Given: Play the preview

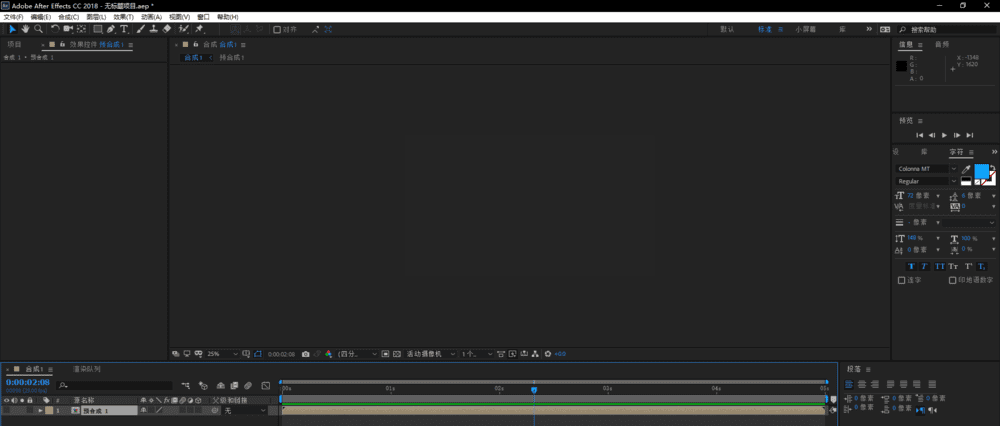Looking at the screenshot, I should click(945, 135).
